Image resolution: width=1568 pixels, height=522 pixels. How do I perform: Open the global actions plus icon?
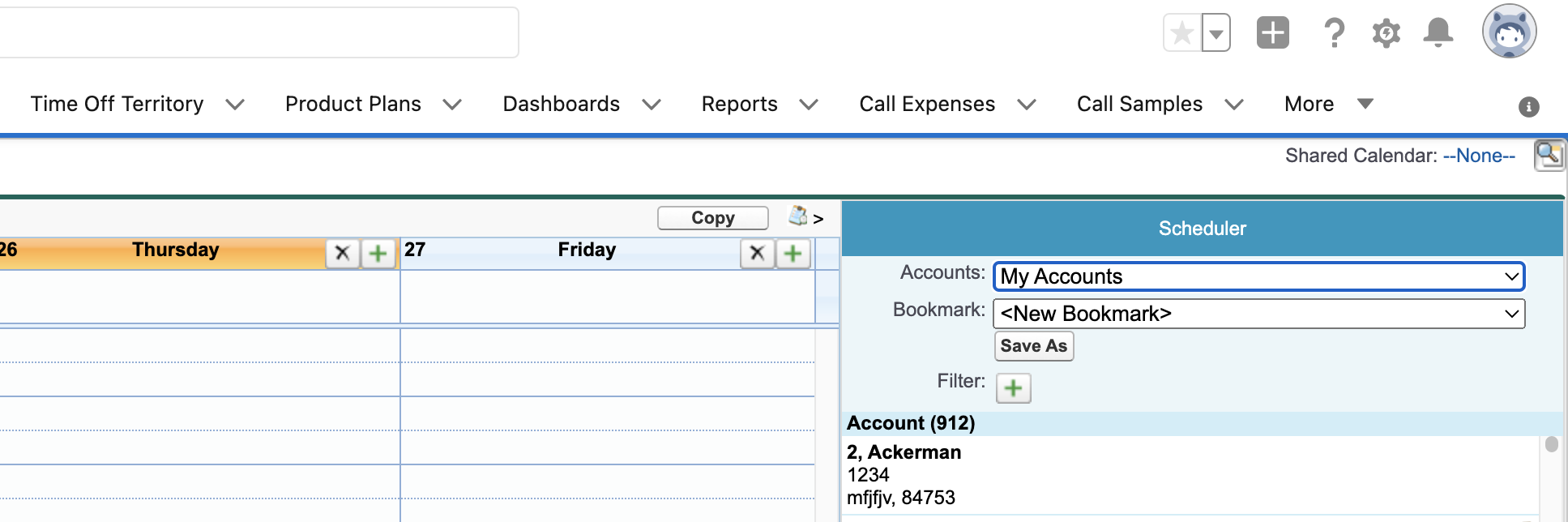(1272, 33)
